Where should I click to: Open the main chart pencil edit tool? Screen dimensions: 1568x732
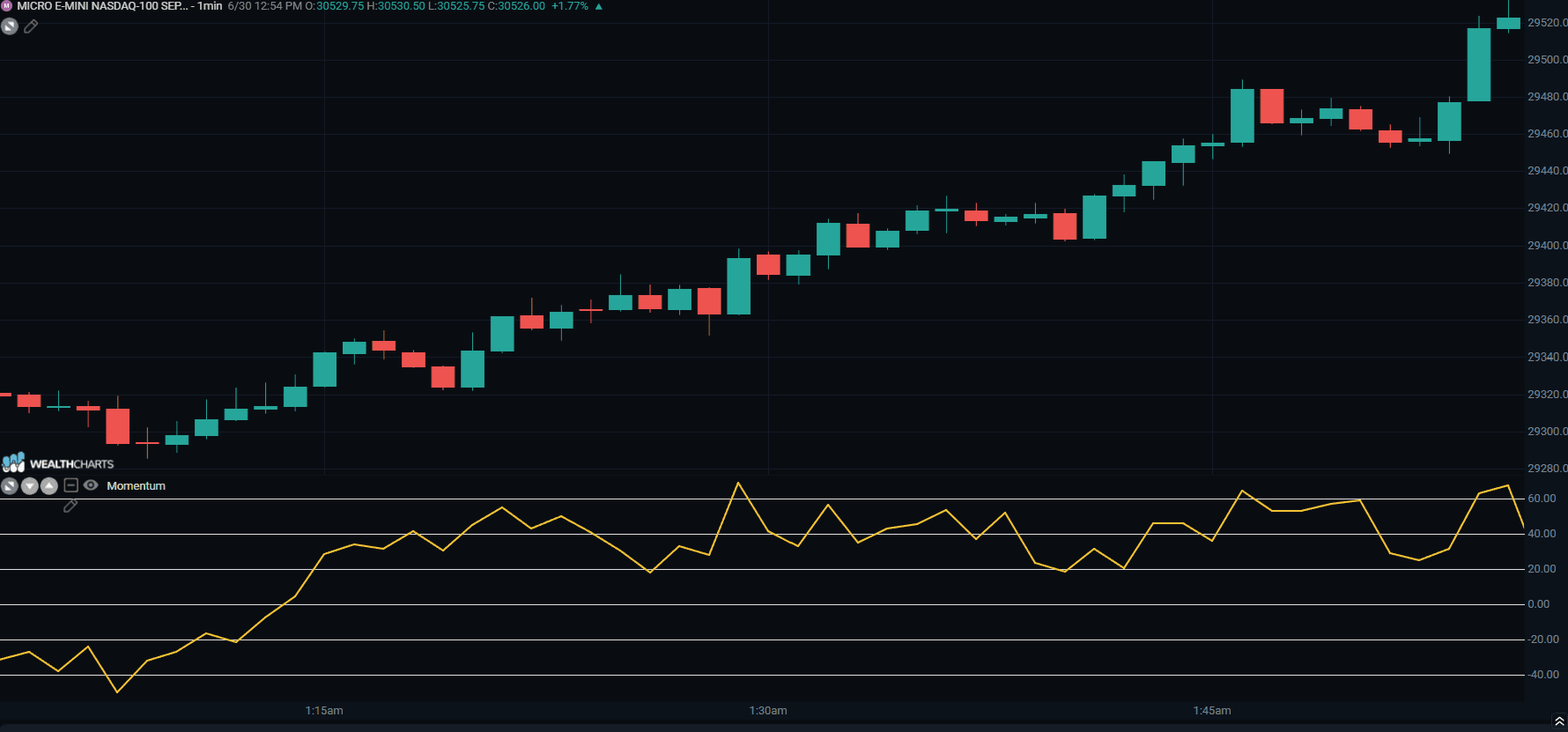[31, 26]
